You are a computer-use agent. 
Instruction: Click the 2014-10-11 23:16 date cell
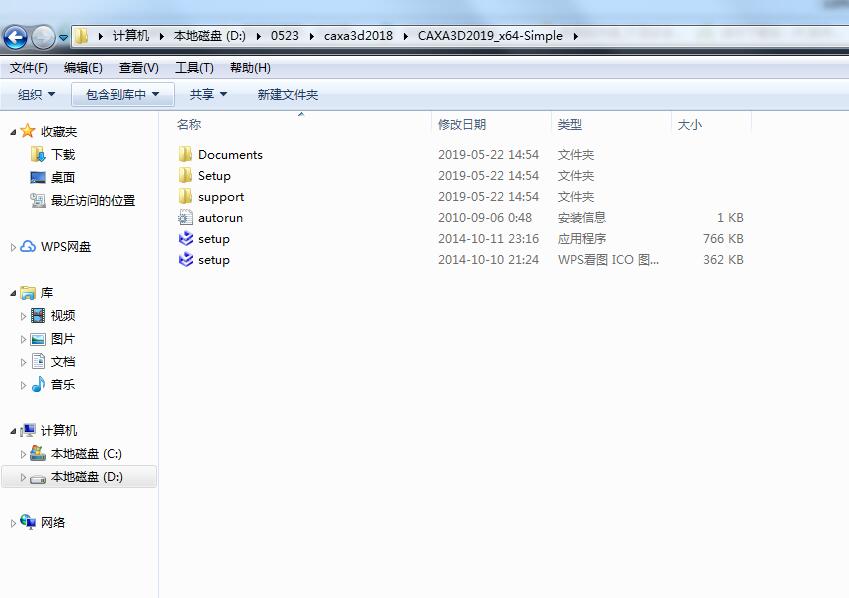488,239
